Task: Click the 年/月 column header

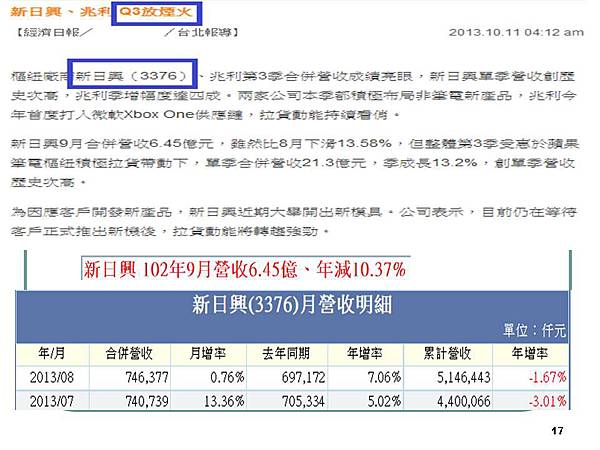Action: click(x=52, y=353)
